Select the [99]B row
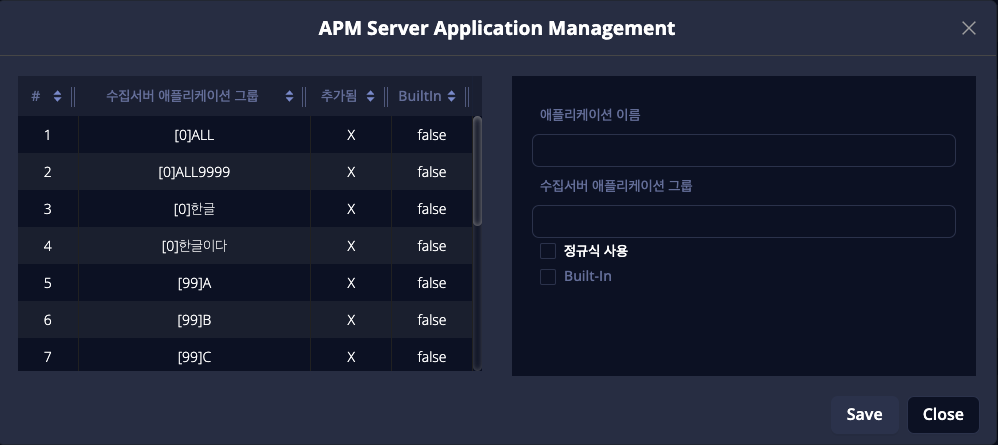 point(194,320)
